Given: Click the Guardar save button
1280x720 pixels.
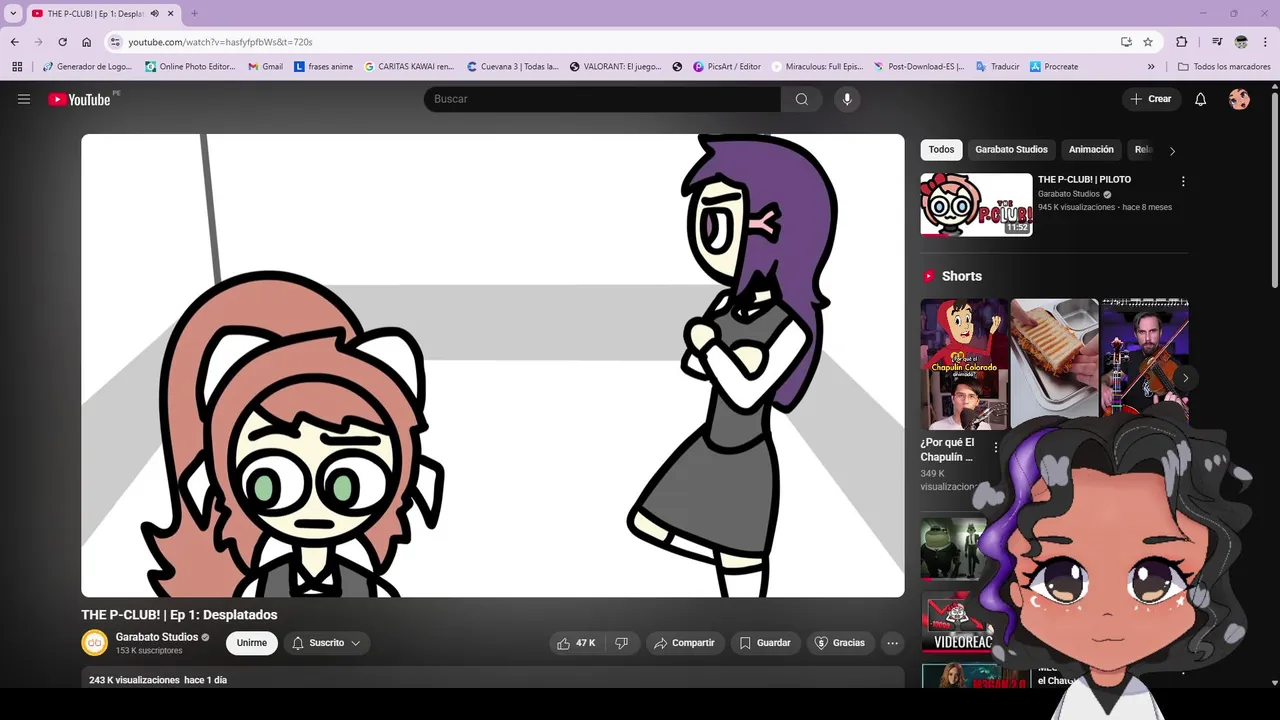Looking at the screenshot, I should point(765,643).
